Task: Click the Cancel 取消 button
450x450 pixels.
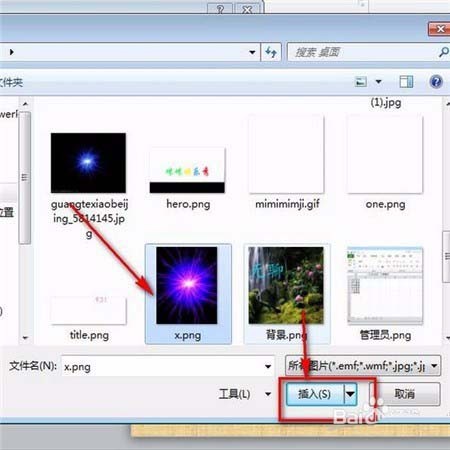Action: click(405, 394)
